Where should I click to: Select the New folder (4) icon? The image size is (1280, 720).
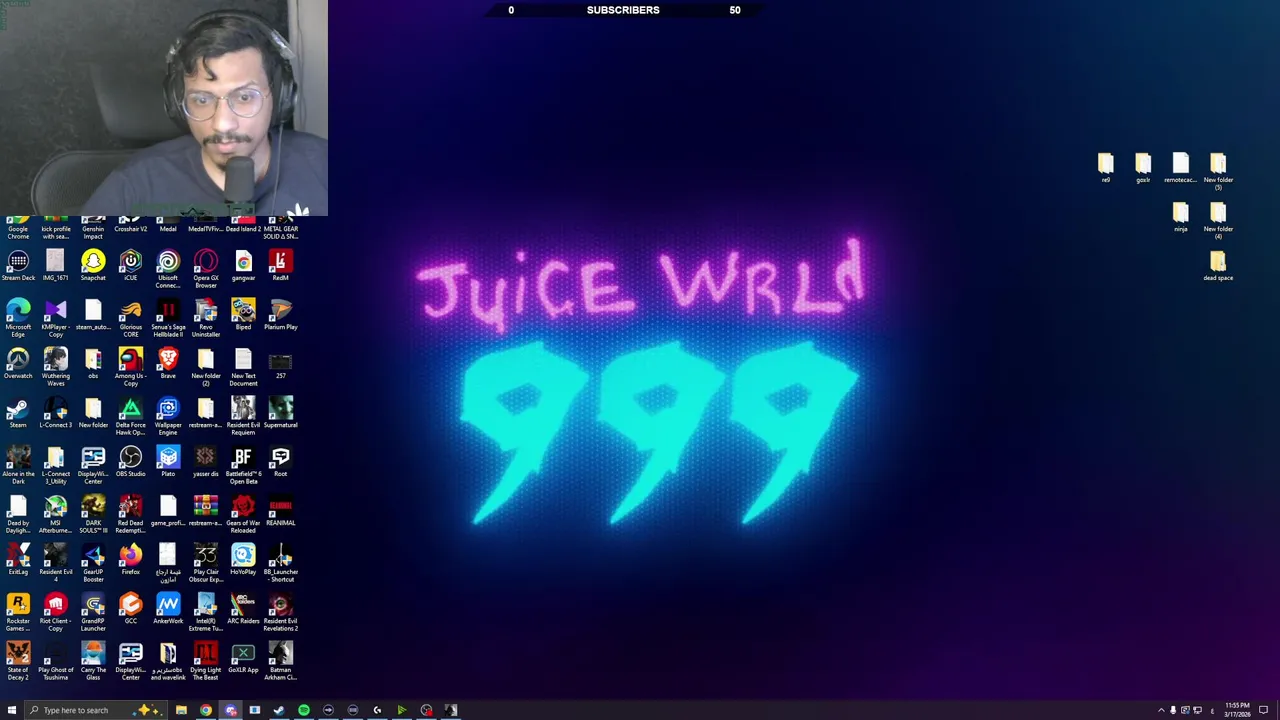[1218, 222]
